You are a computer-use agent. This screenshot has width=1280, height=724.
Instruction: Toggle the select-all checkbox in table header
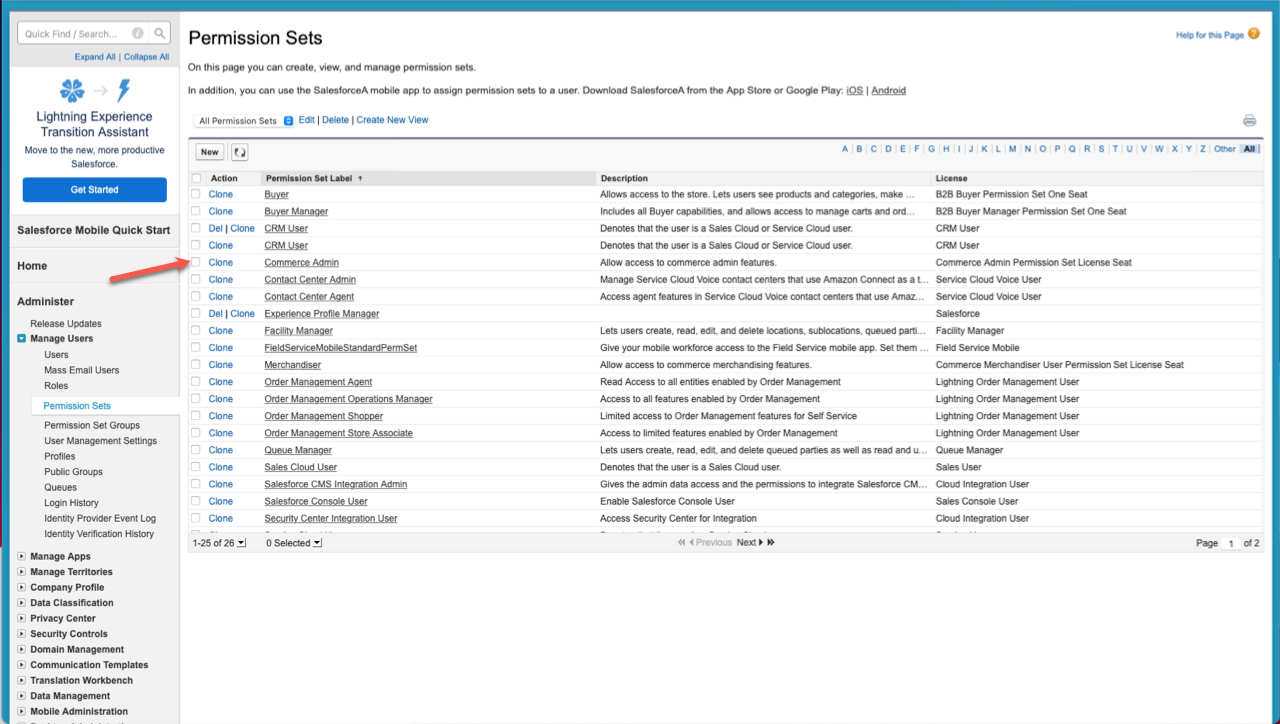coord(196,178)
